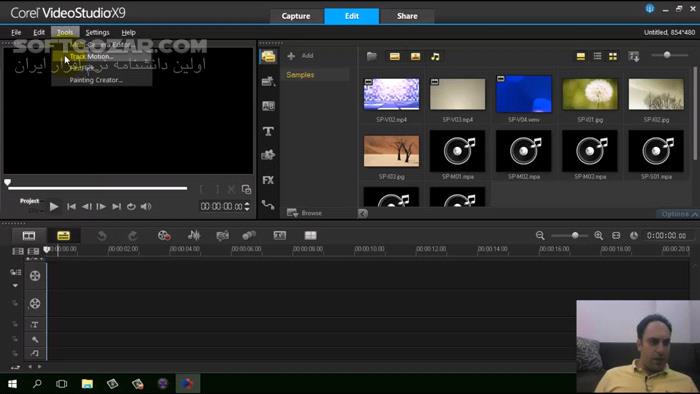Click the timecode up/down stepper

point(247,207)
